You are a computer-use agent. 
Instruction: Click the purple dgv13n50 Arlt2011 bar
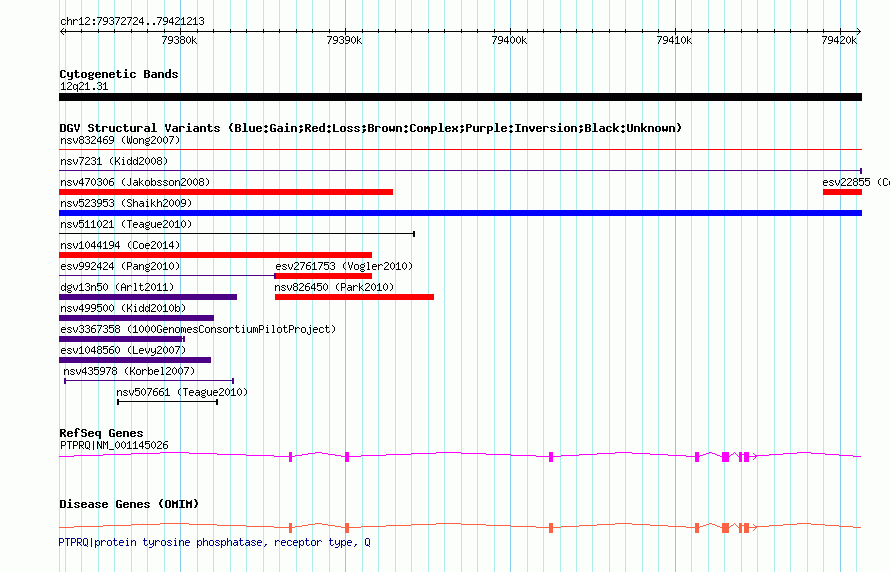pyautogui.click(x=148, y=297)
